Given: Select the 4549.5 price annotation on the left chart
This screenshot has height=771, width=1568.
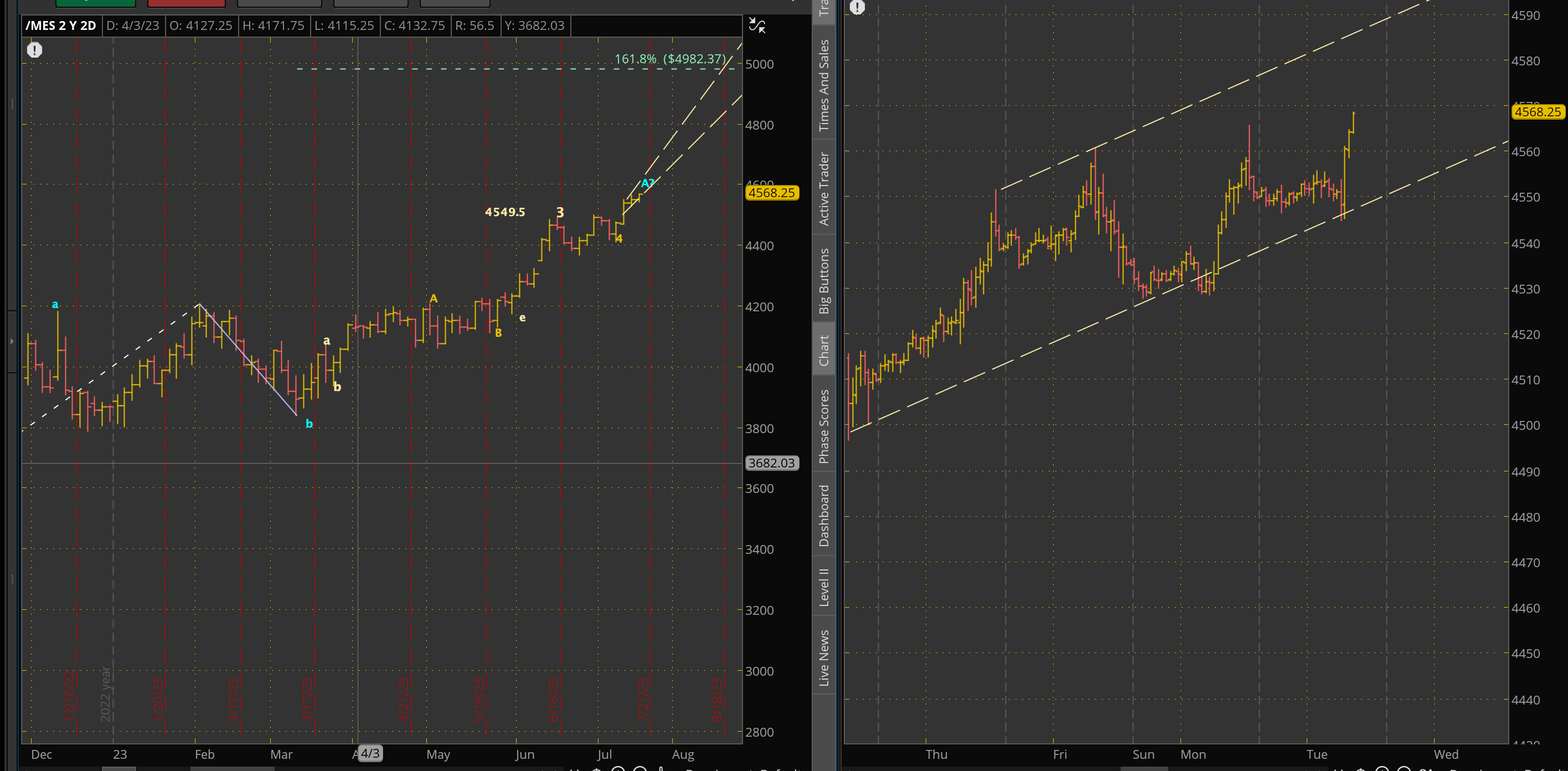Looking at the screenshot, I should (504, 212).
